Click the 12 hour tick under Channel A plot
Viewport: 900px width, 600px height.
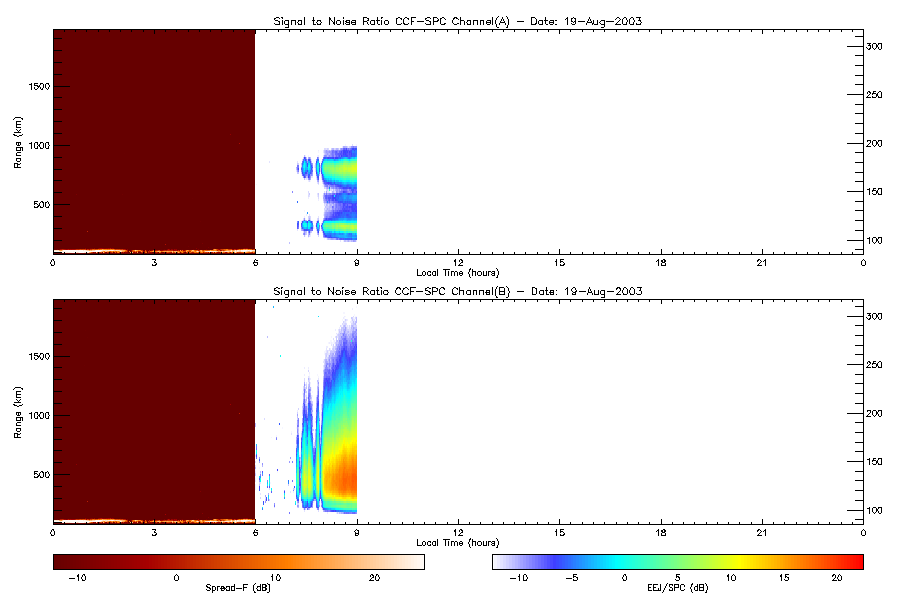[x=458, y=263]
